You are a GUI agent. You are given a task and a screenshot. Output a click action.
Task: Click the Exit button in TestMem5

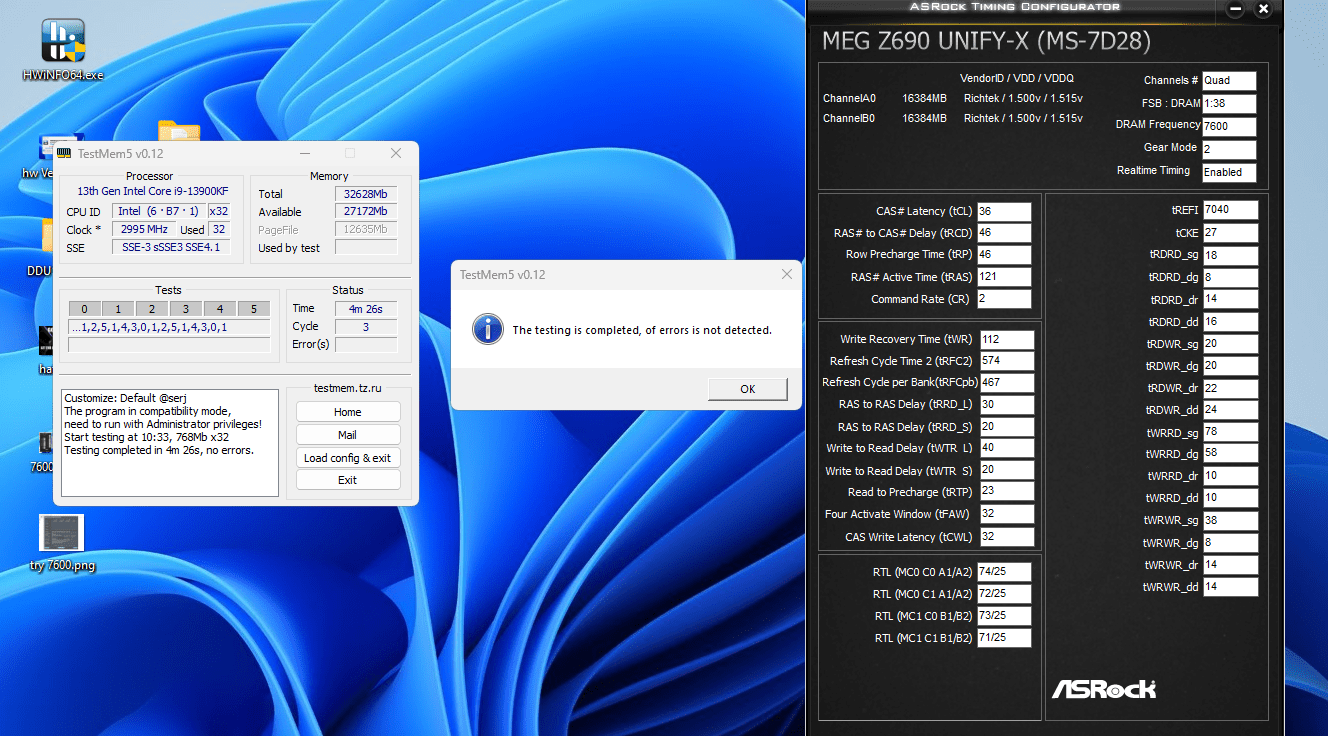348,480
